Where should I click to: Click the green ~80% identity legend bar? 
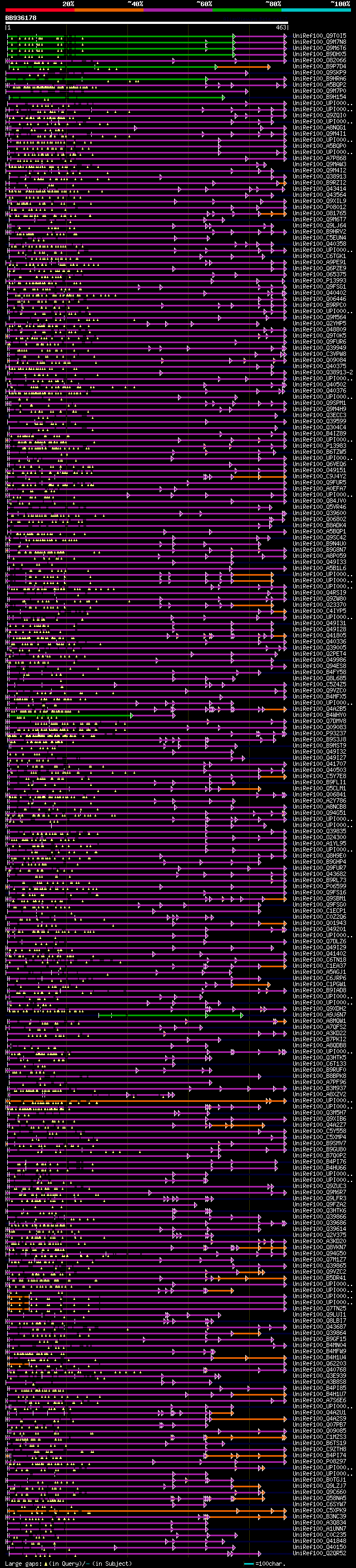(x=247, y=10)
